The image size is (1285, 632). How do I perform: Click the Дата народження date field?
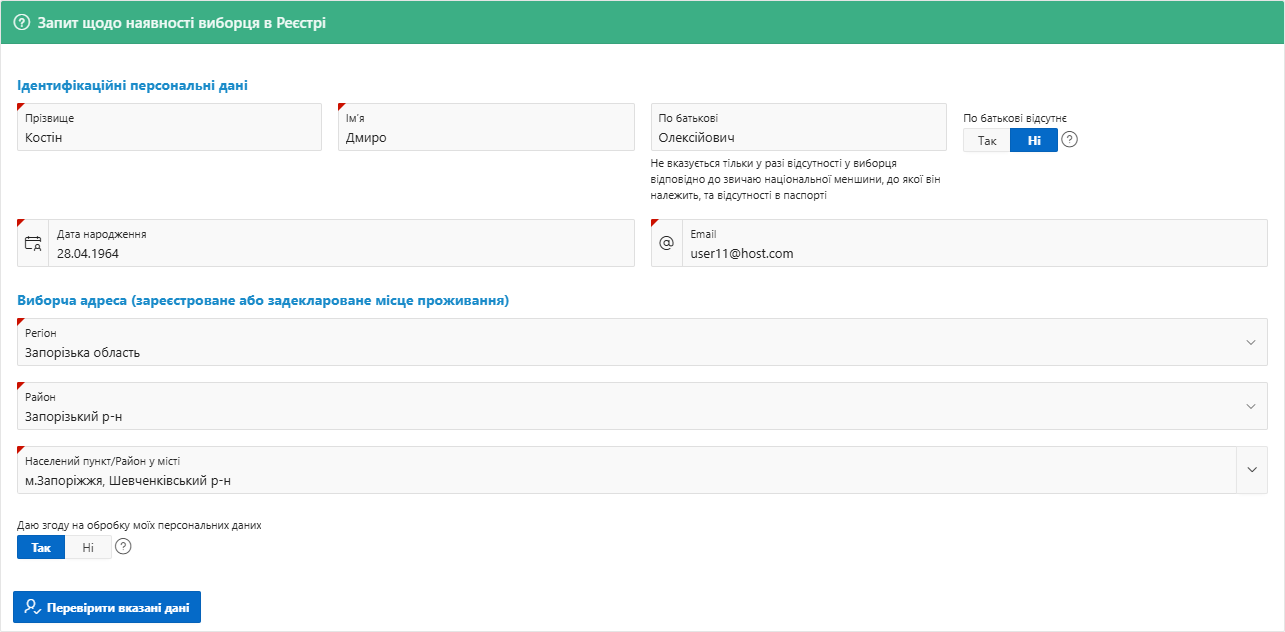[340, 253]
